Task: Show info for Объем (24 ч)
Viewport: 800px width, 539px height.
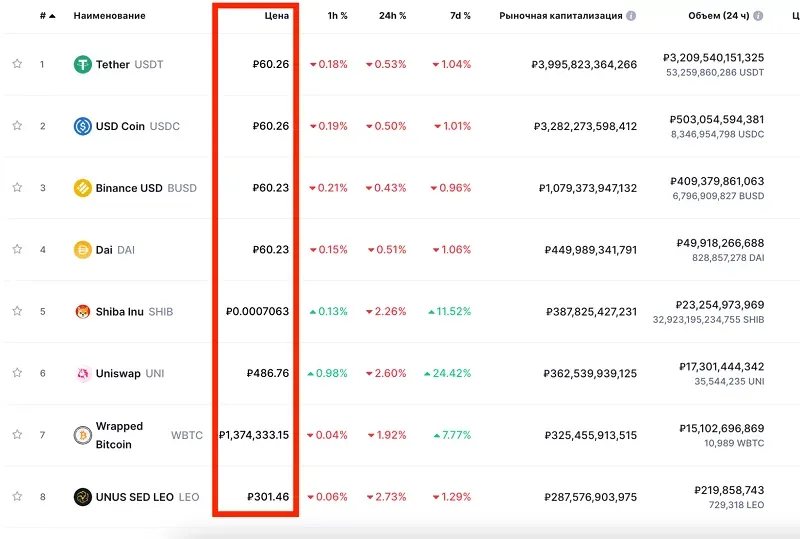Action: [758, 16]
